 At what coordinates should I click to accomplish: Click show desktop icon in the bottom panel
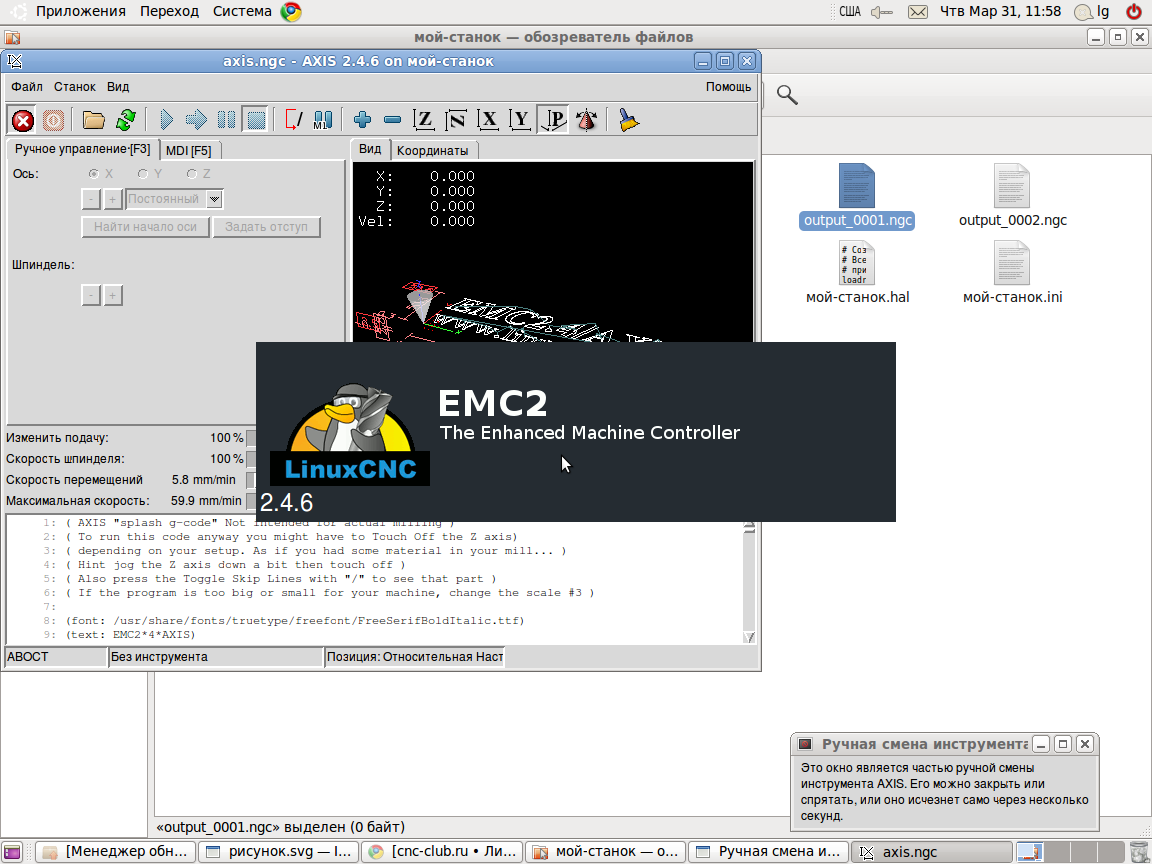coord(12,852)
